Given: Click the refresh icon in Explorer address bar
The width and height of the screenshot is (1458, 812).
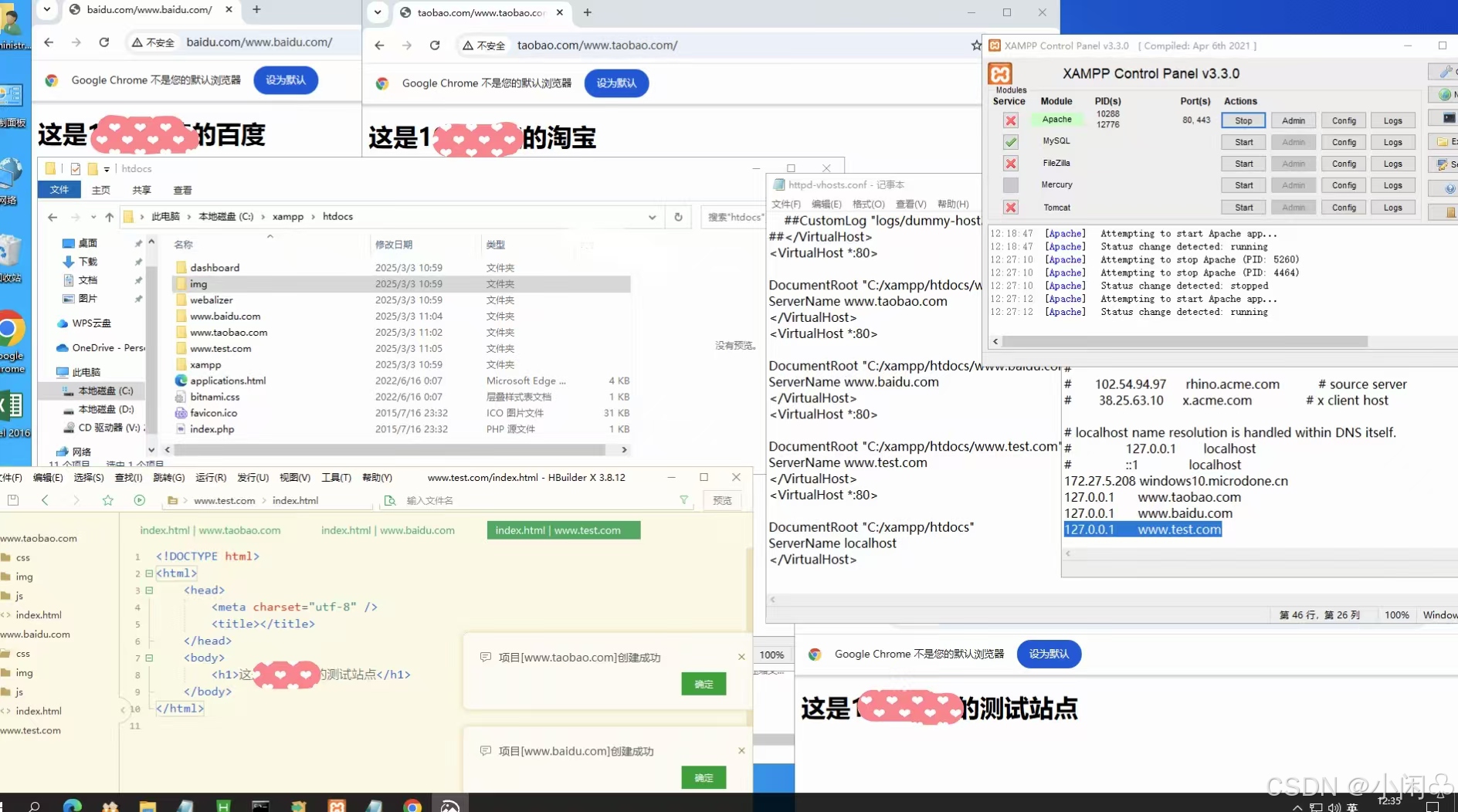Looking at the screenshot, I should (x=678, y=217).
